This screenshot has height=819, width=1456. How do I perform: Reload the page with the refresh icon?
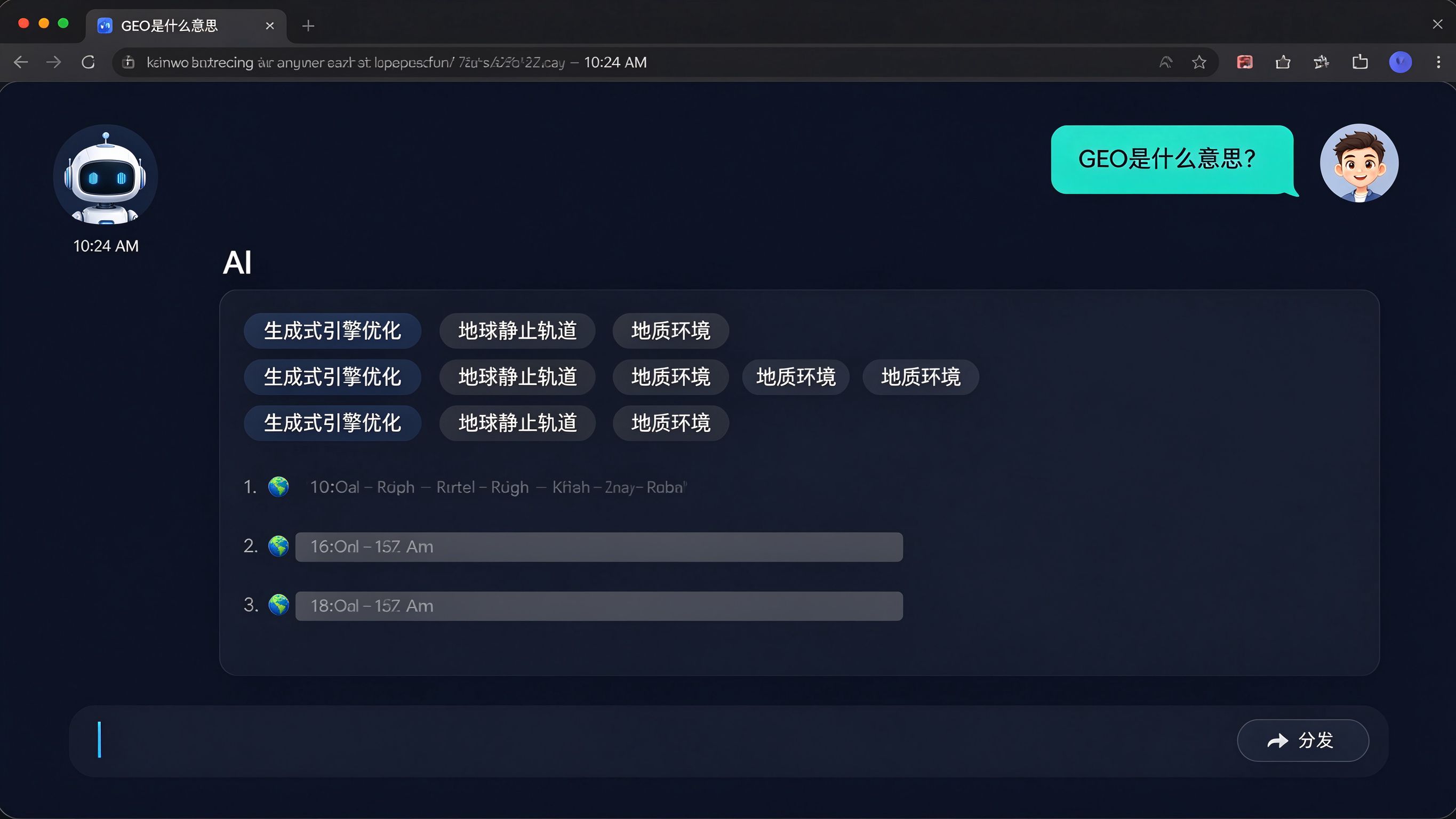click(88, 62)
